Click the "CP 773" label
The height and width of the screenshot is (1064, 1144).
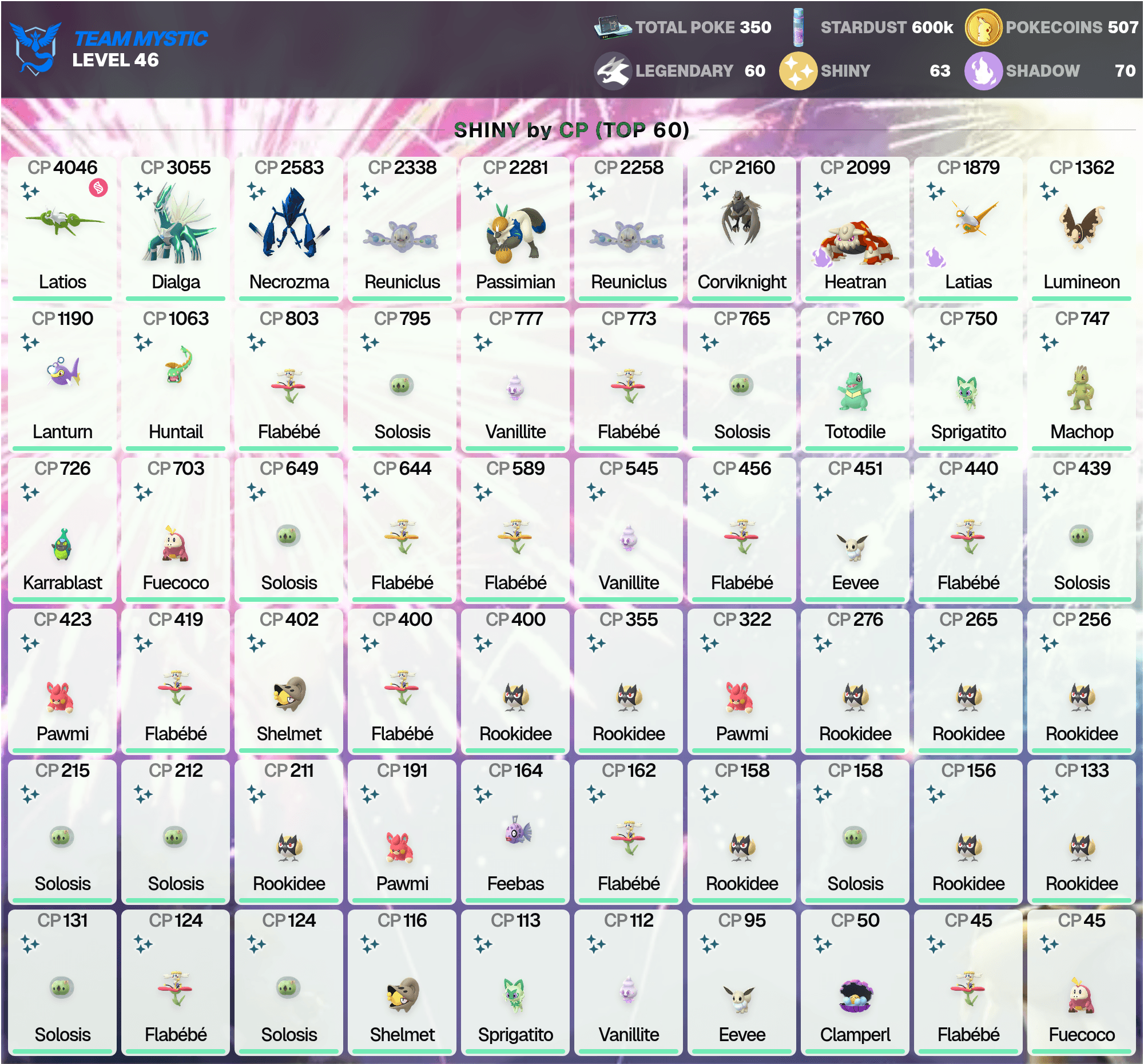(x=629, y=318)
